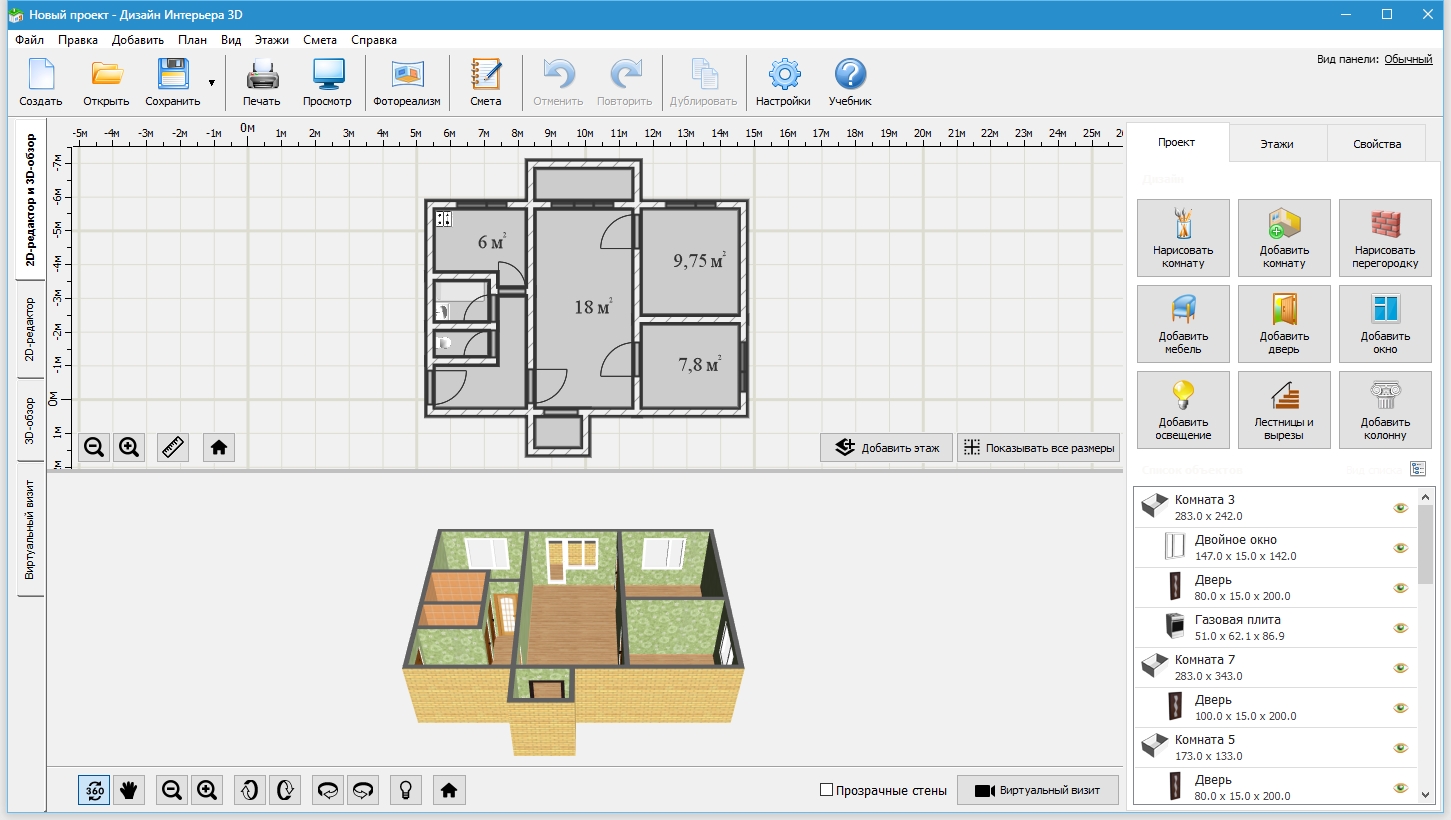1451x820 pixels.
Task: Rotate 3D view left arrow icon
Action: (x=328, y=790)
